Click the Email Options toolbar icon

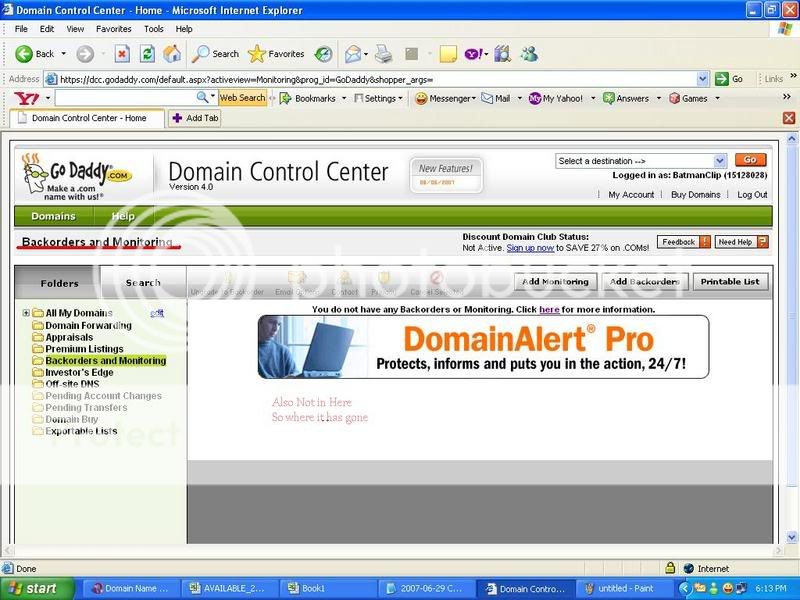[297, 279]
